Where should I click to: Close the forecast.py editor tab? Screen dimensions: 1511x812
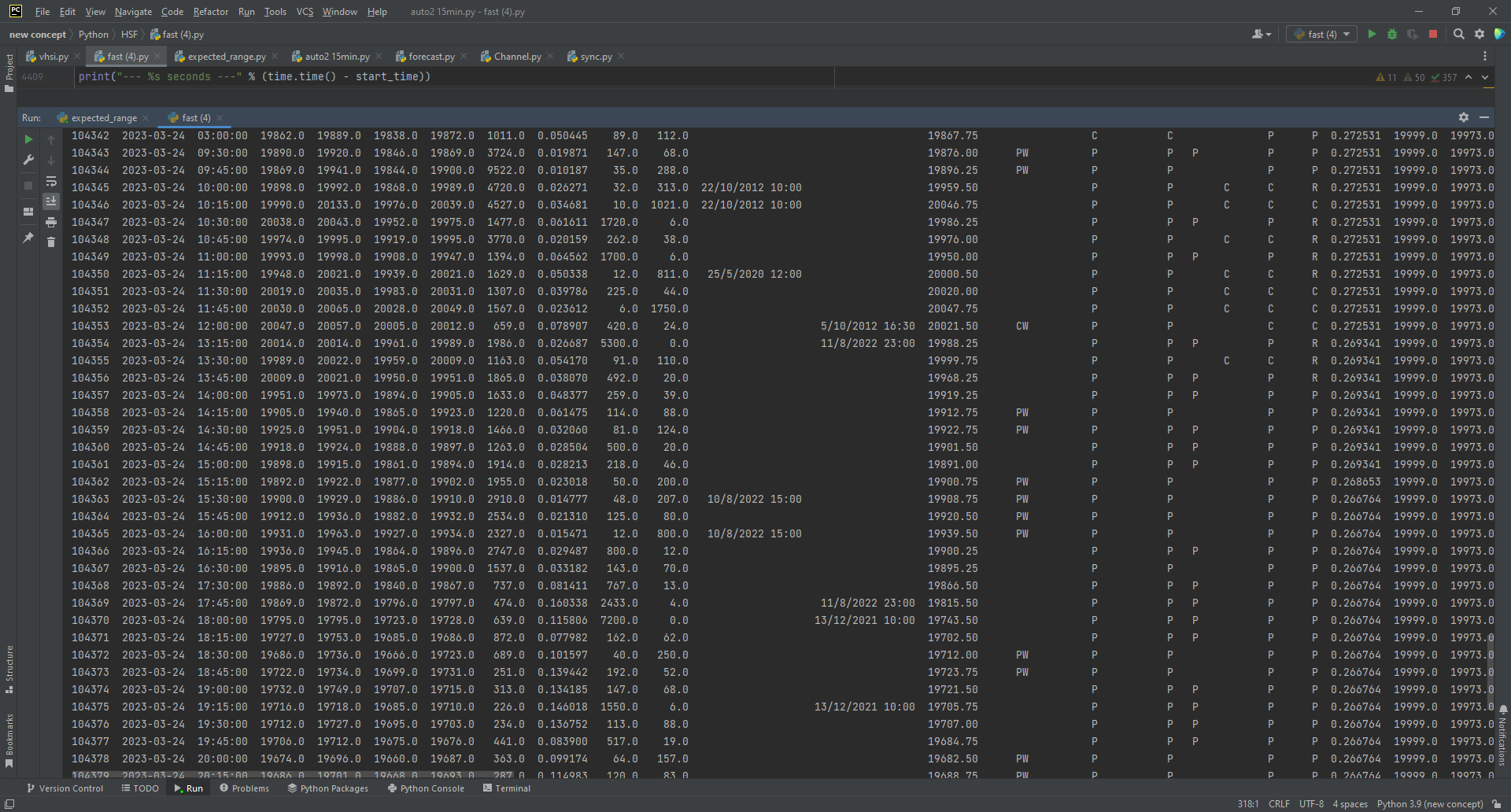[464, 57]
